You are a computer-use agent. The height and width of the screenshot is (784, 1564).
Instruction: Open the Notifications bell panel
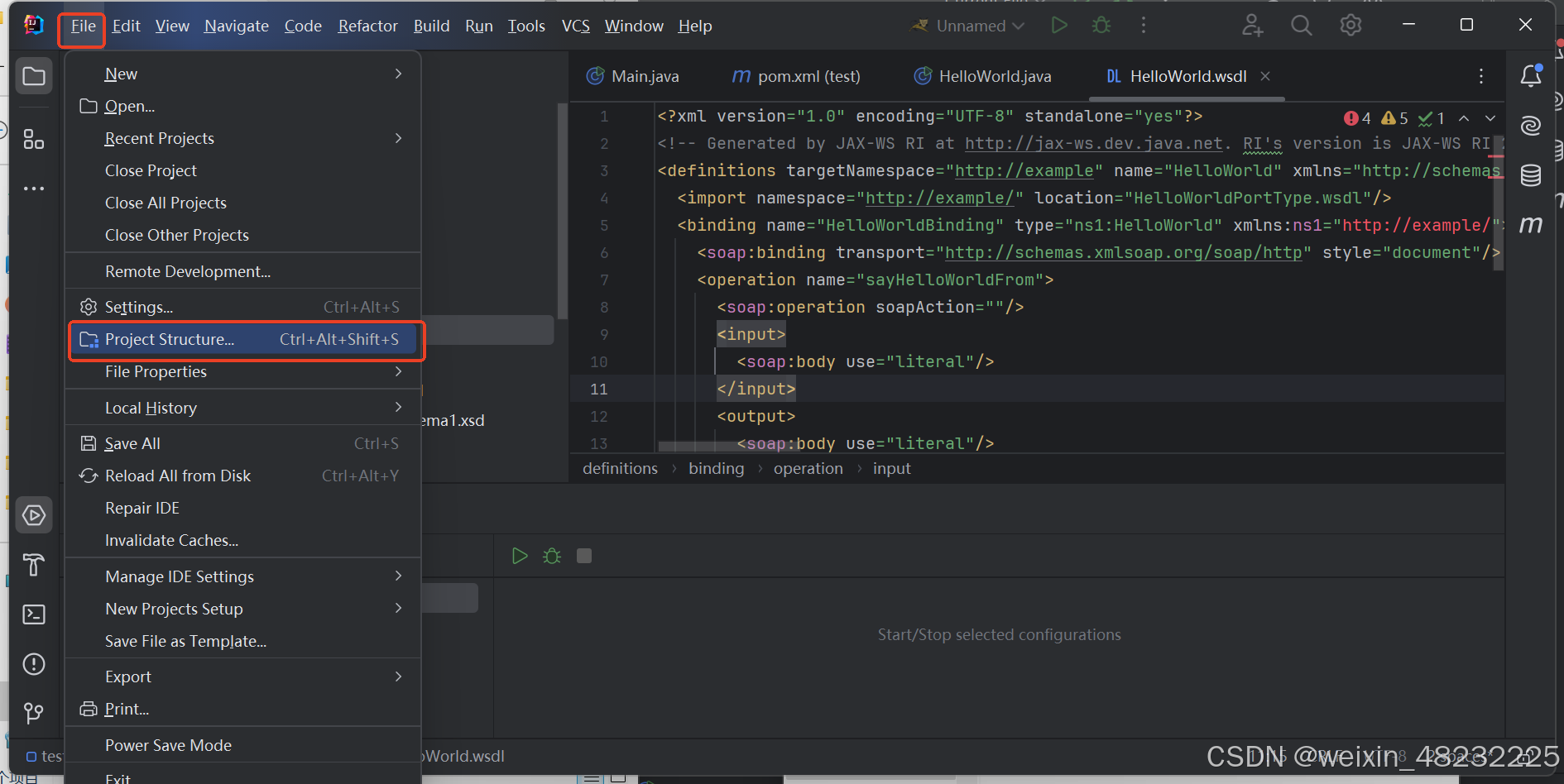coord(1531,76)
